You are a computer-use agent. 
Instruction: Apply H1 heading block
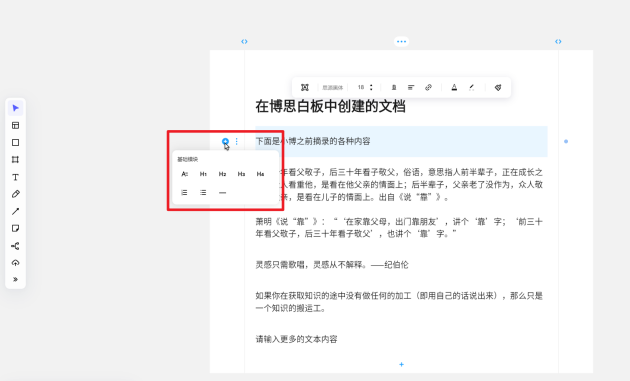click(x=203, y=174)
